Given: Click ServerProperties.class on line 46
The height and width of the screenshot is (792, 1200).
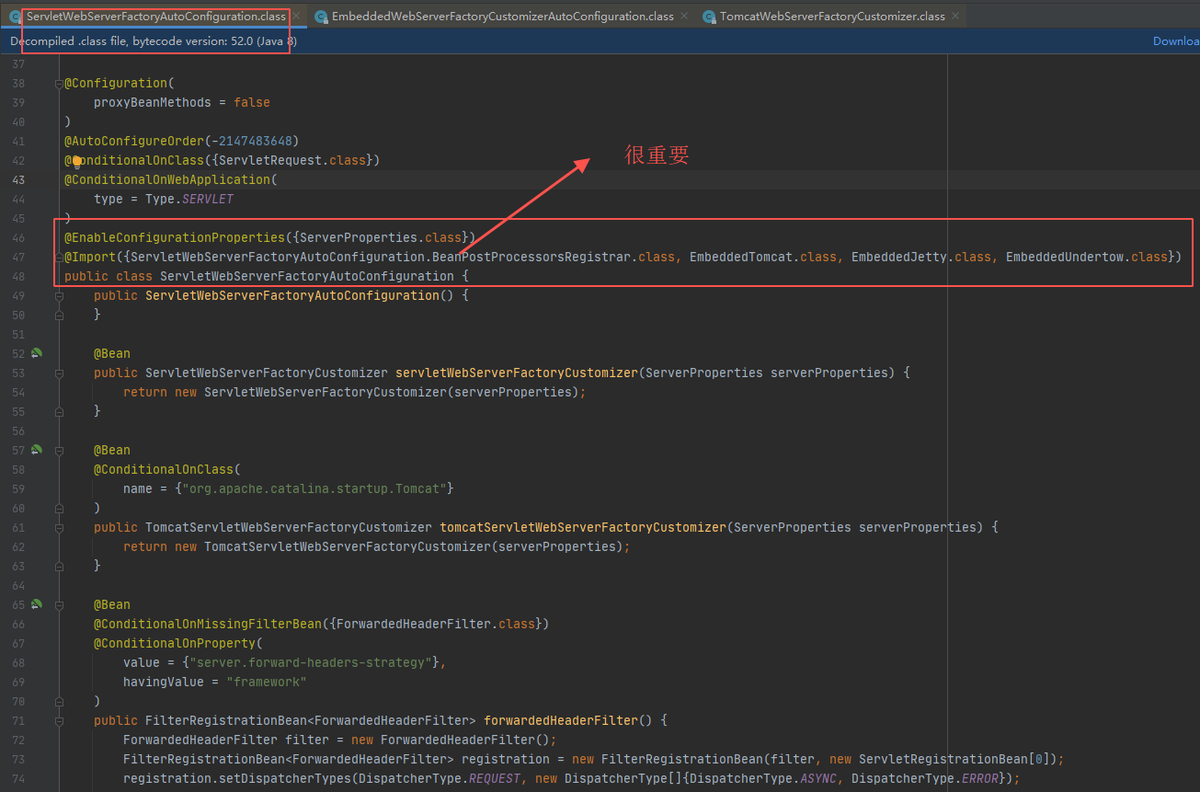Looking at the screenshot, I should pos(382,237).
